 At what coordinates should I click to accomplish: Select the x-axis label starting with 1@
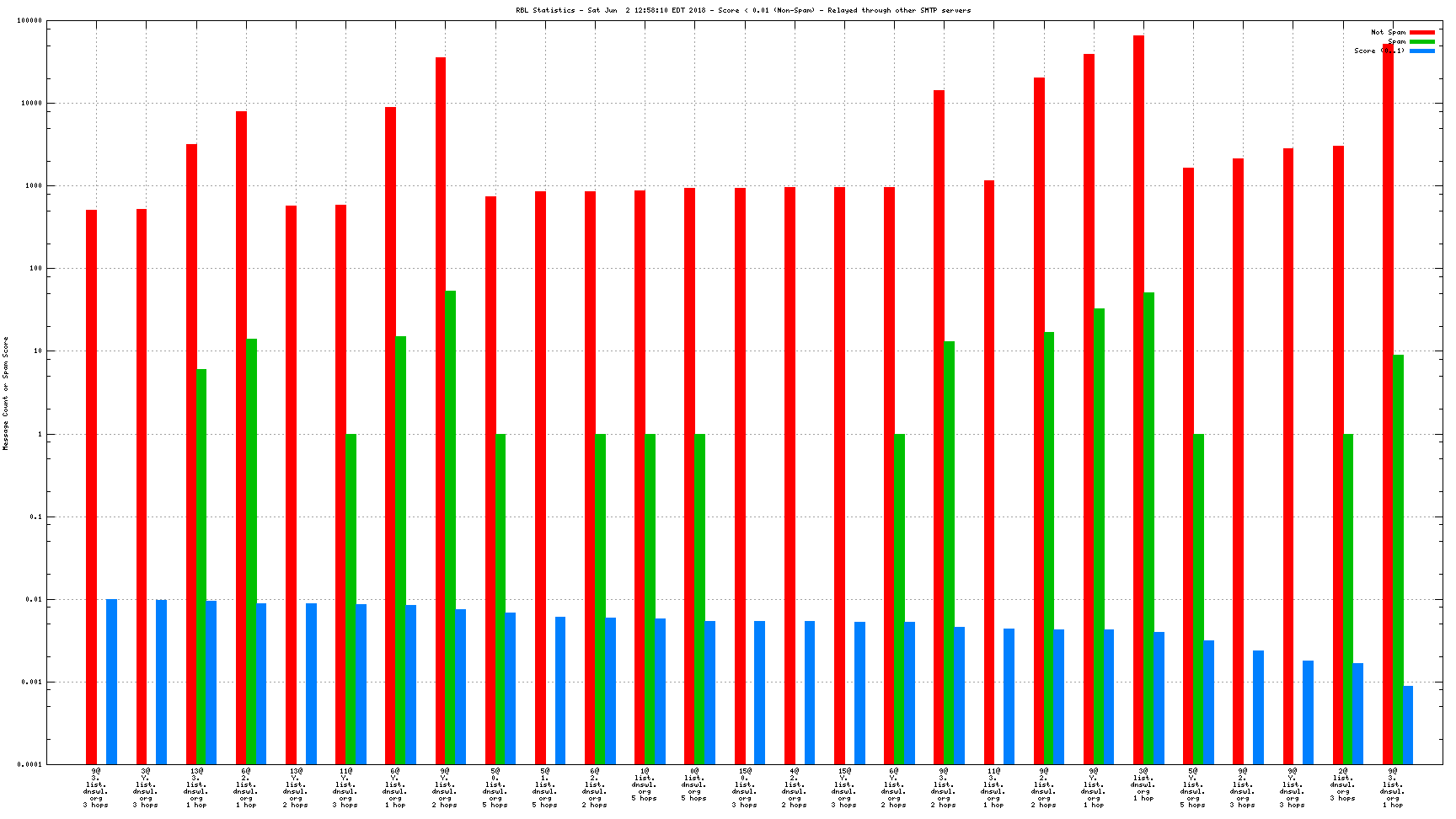pyautogui.click(x=645, y=784)
